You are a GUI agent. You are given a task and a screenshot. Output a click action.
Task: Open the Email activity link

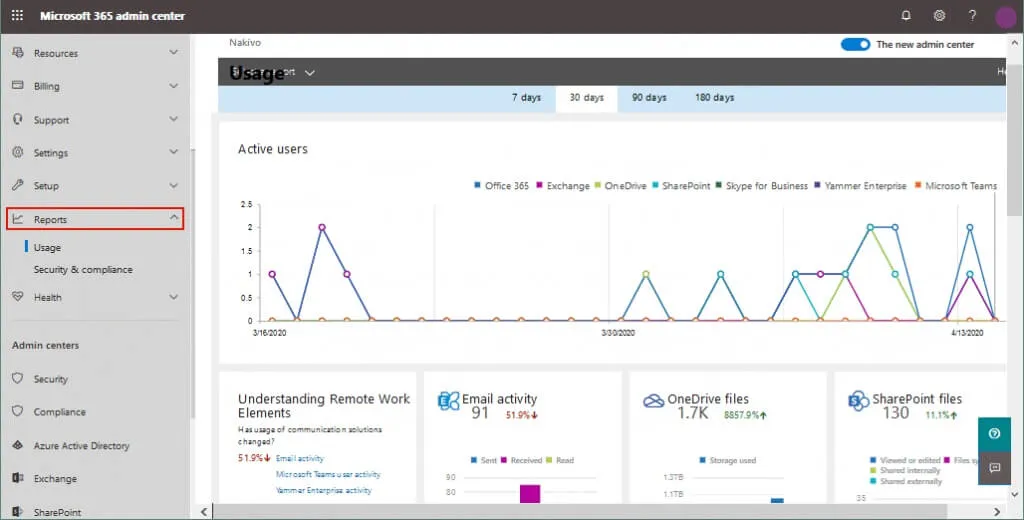tap(299, 458)
